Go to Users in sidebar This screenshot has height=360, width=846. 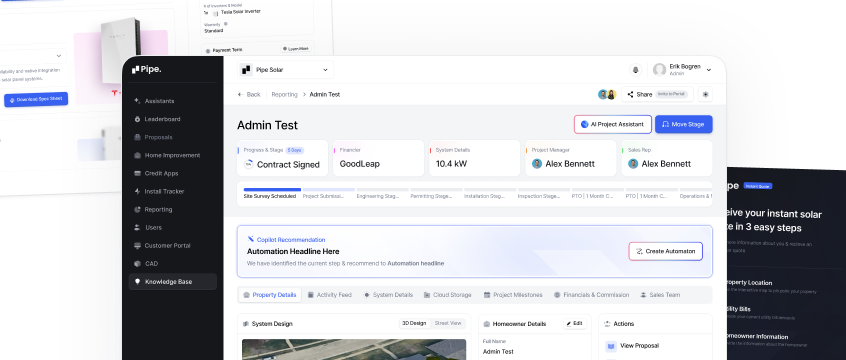click(x=172, y=228)
